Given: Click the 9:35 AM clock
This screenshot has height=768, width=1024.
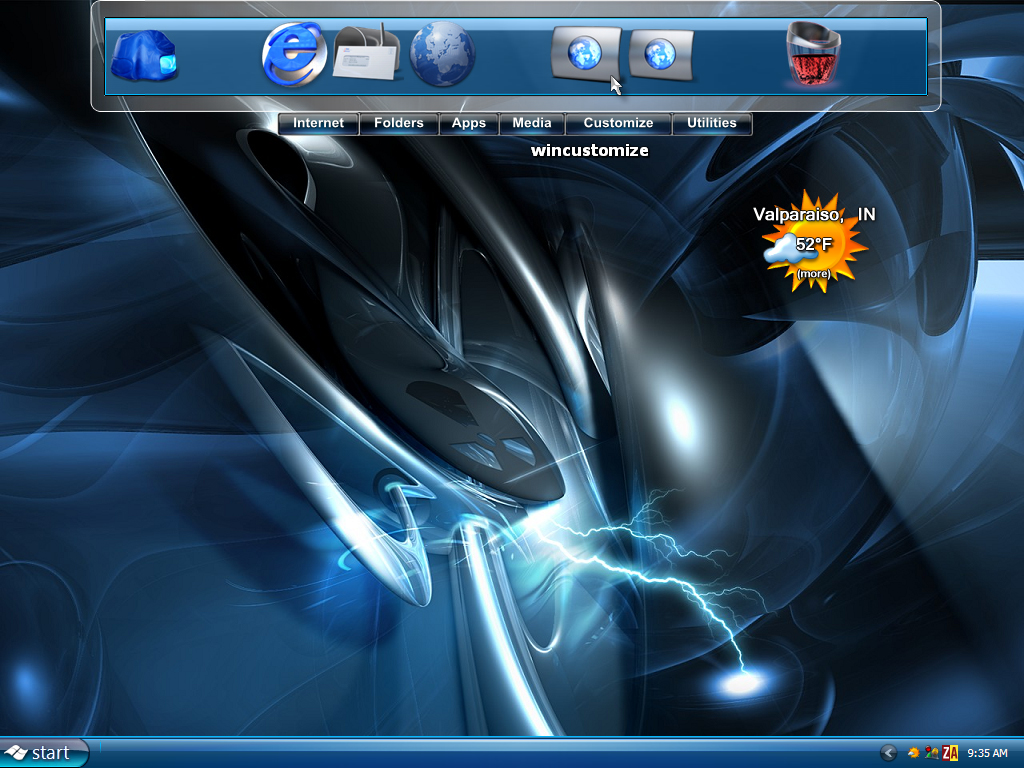Looking at the screenshot, I should 987,754.
